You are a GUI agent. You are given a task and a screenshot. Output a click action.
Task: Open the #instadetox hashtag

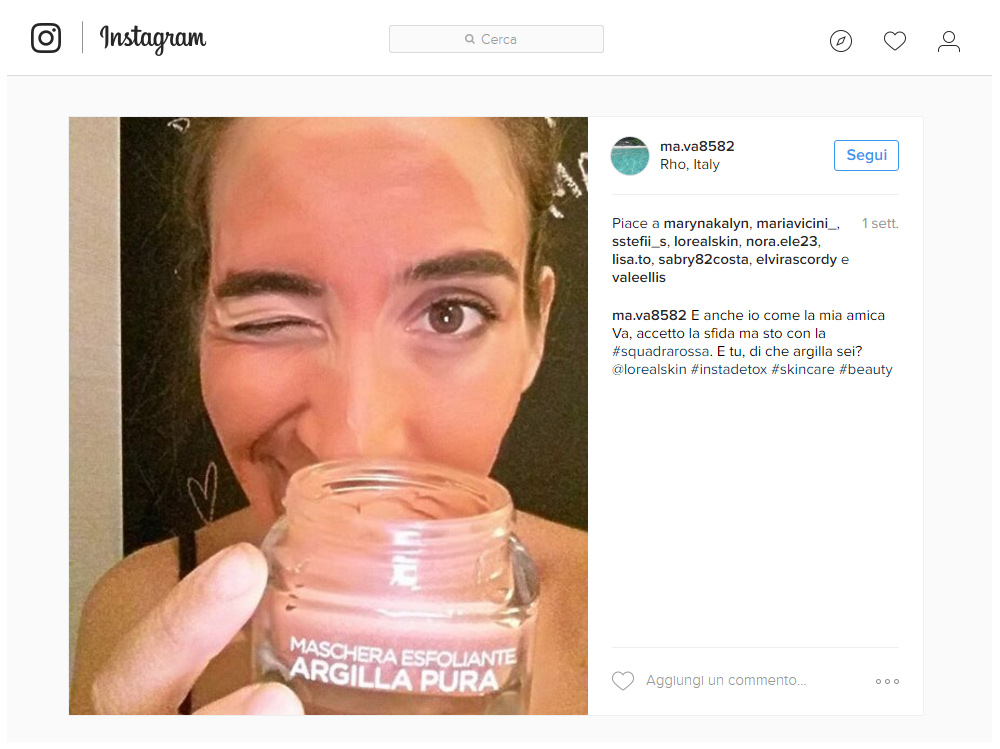coord(728,369)
